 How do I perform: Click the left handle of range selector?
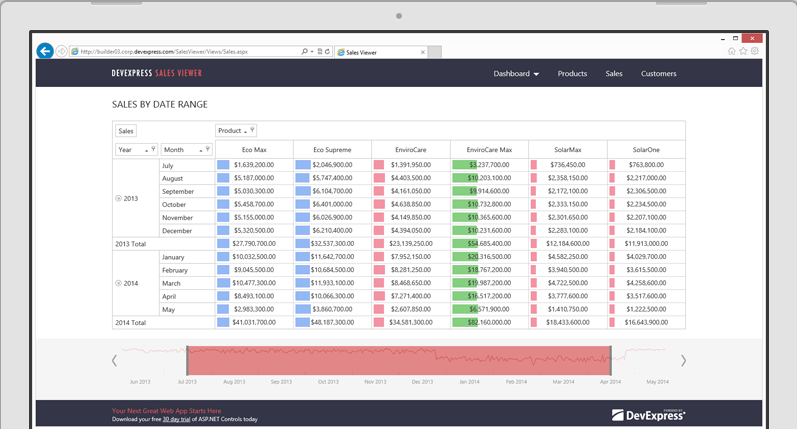click(187, 360)
